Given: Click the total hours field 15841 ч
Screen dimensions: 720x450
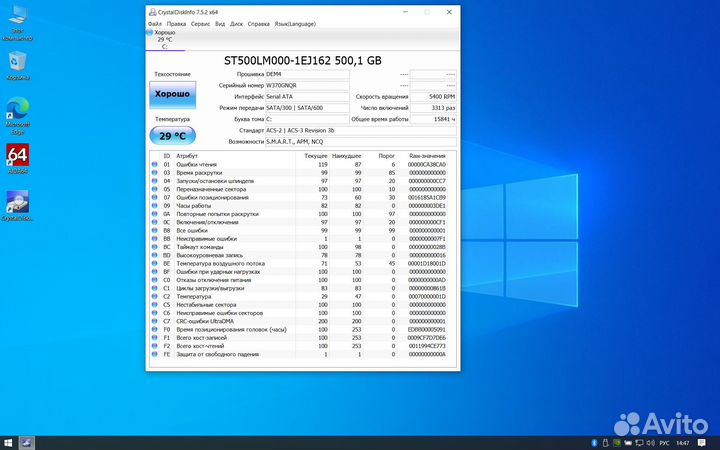Looking at the screenshot, I should (433, 119).
